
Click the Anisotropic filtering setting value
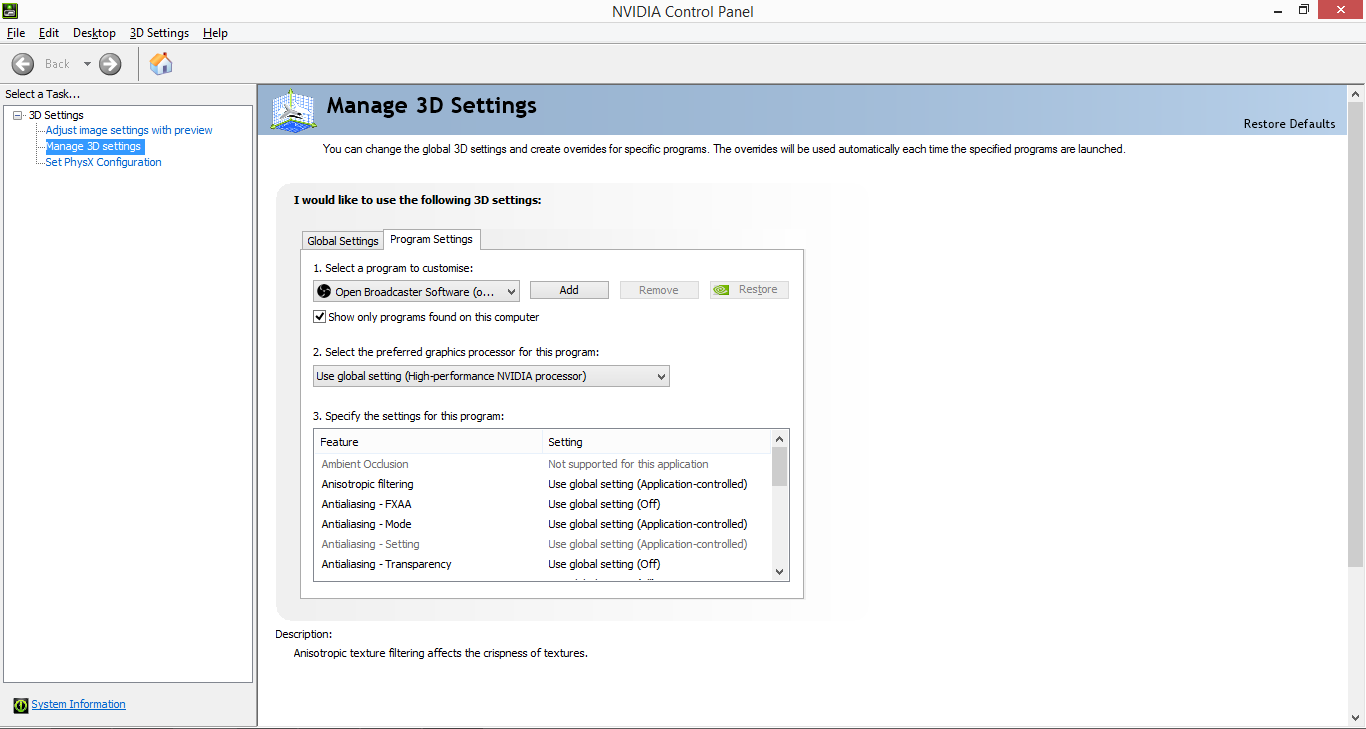648,484
